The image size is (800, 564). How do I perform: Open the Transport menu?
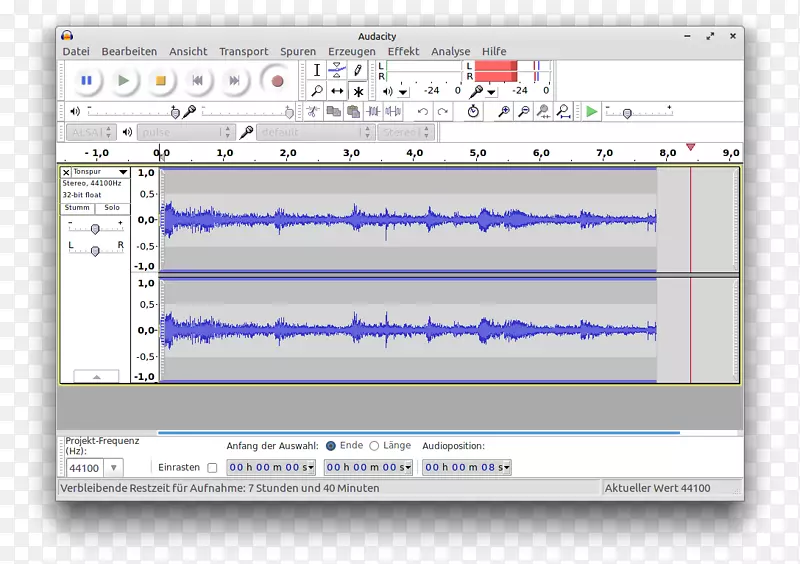[x=243, y=52]
